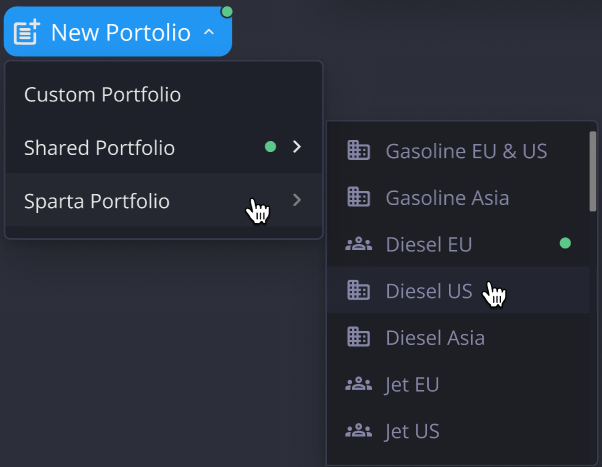Image resolution: width=602 pixels, height=467 pixels.
Task: Click people icon beside Jet US
Action: (x=358, y=431)
